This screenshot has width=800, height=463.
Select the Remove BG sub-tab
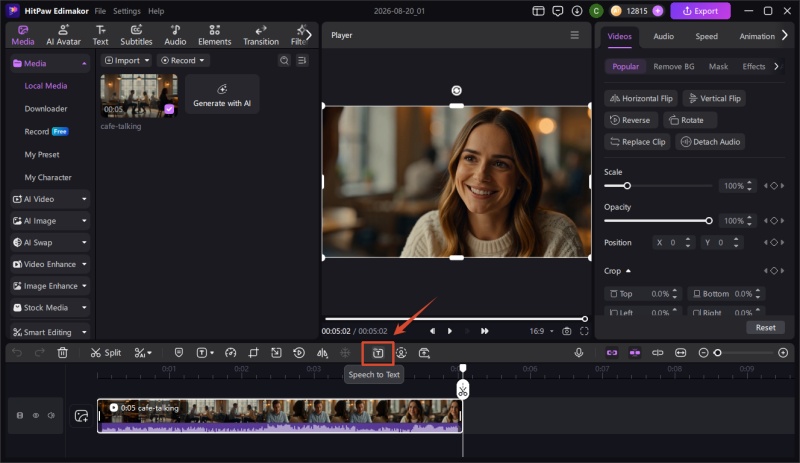pyautogui.click(x=673, y=66)
